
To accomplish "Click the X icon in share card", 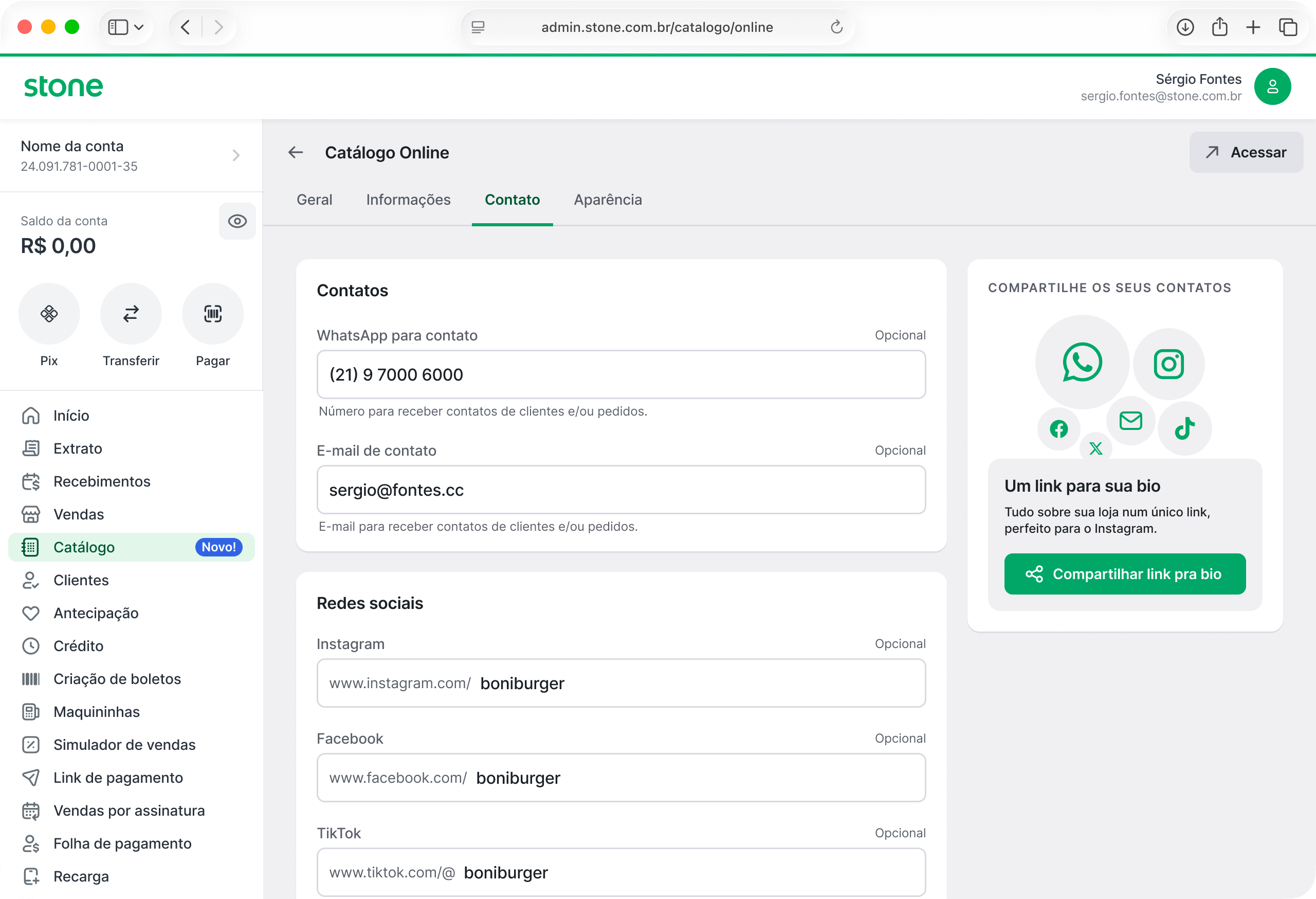I will [1095, 448].
